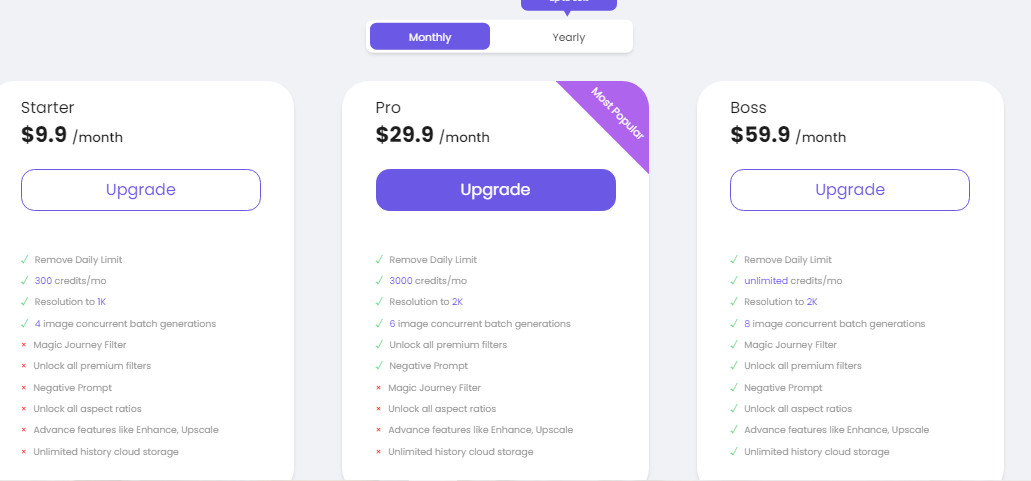Click green check beside Boss Unlimited history cloud storage
This screenshot has height=481, width=1031.
click(x=734, y=451)
